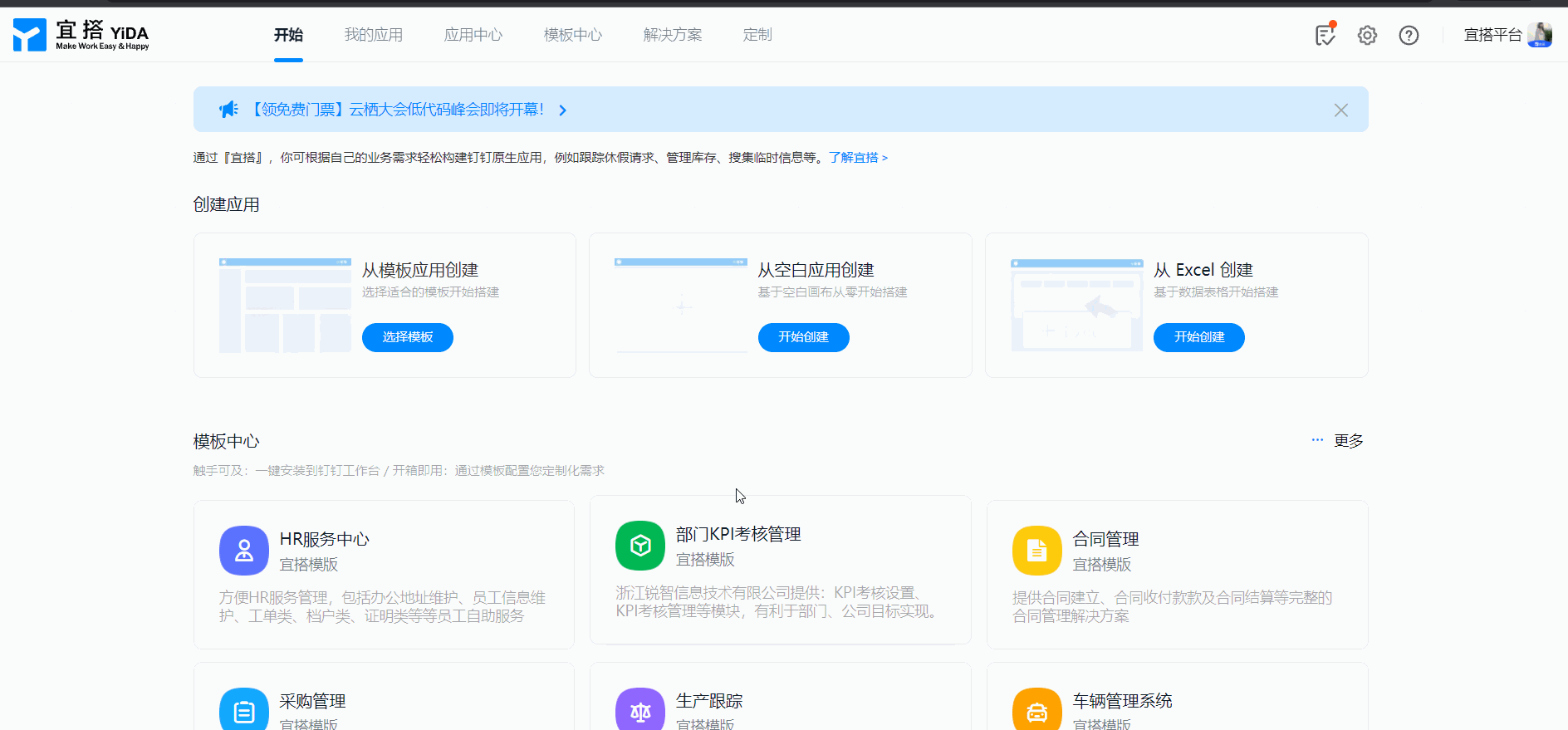Click the megaphone announcement icon
This screenshot has height=730, width=1568.
click(228, 110)
